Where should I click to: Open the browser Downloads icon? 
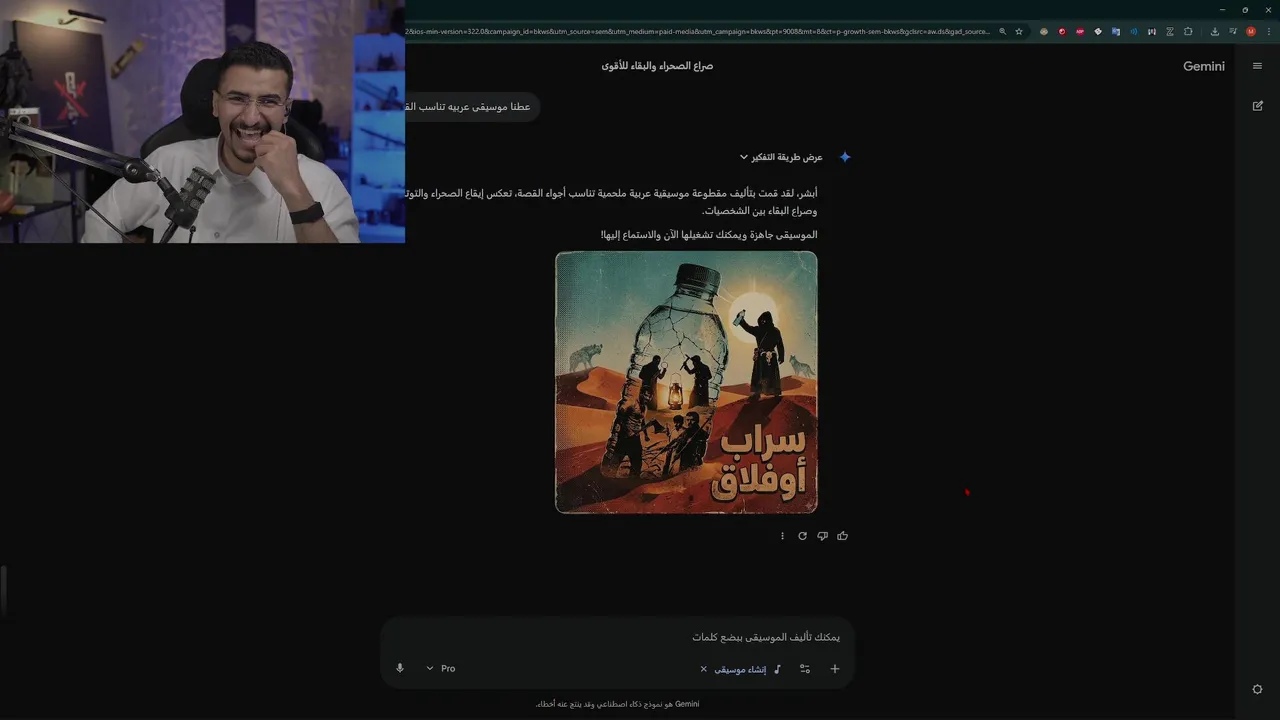[x=1215, y=31]
